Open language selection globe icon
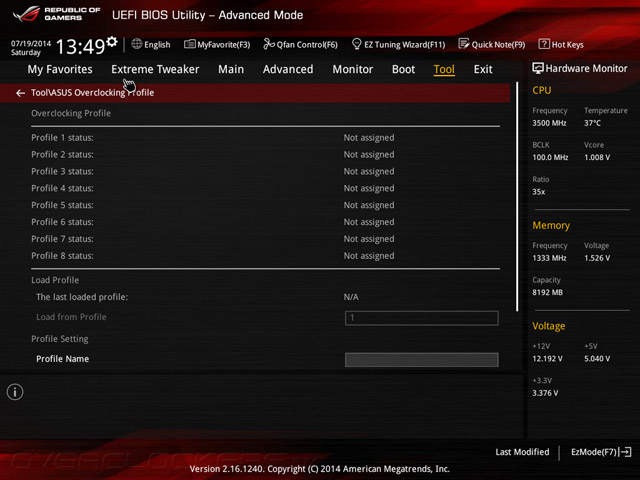The width and height of the screenshot is (640, 480). coord(137,44)
